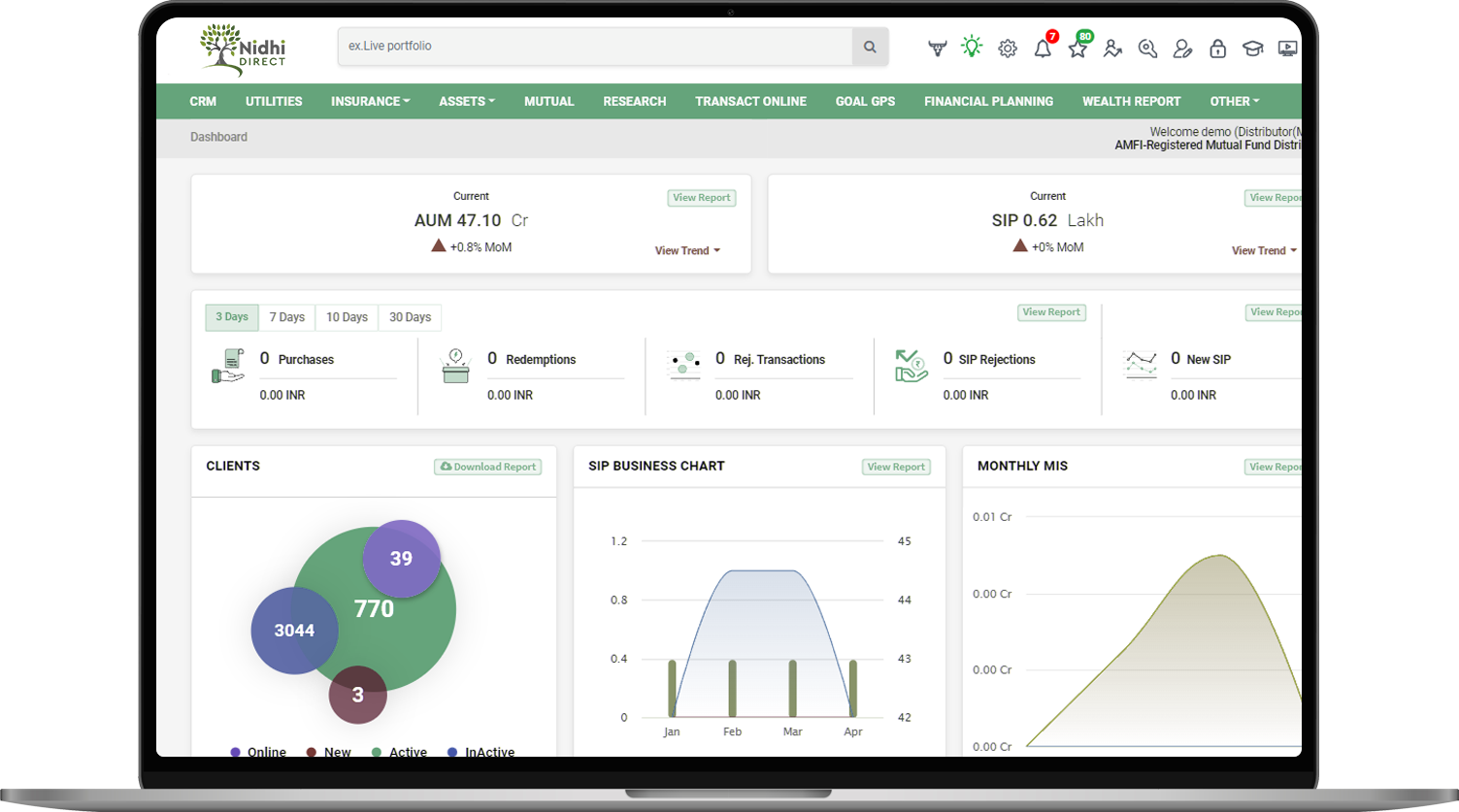1459x812 pixels.
Task: Open the View Trend dropdown under AUM
Action: click(687, 250)
